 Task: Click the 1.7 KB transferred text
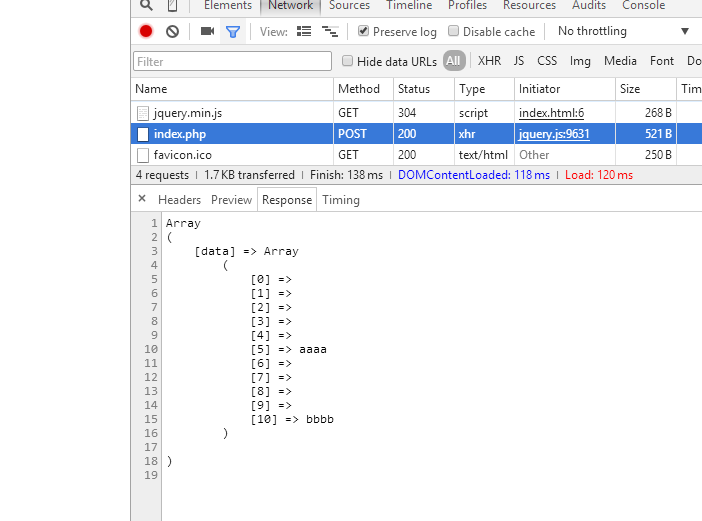249,175
